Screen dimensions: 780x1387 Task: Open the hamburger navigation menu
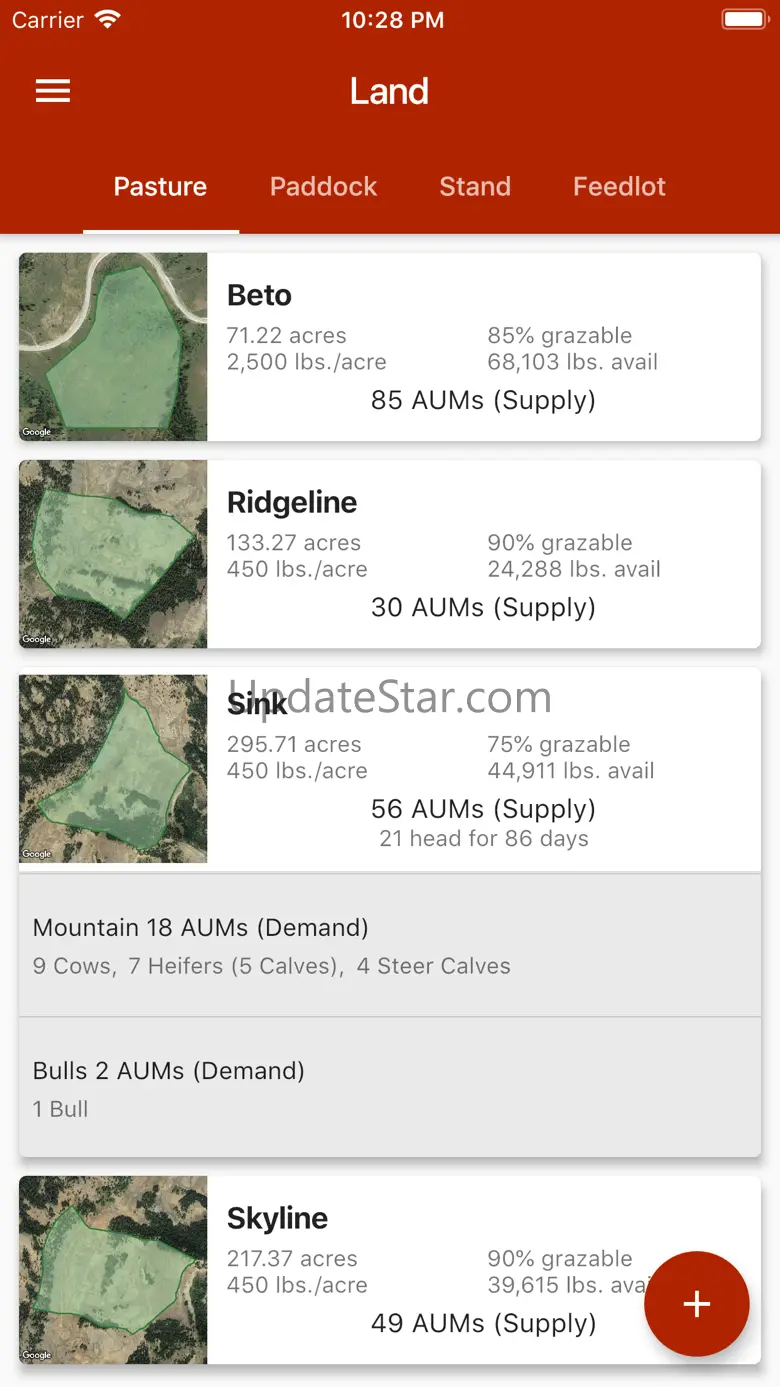[53, 91]
